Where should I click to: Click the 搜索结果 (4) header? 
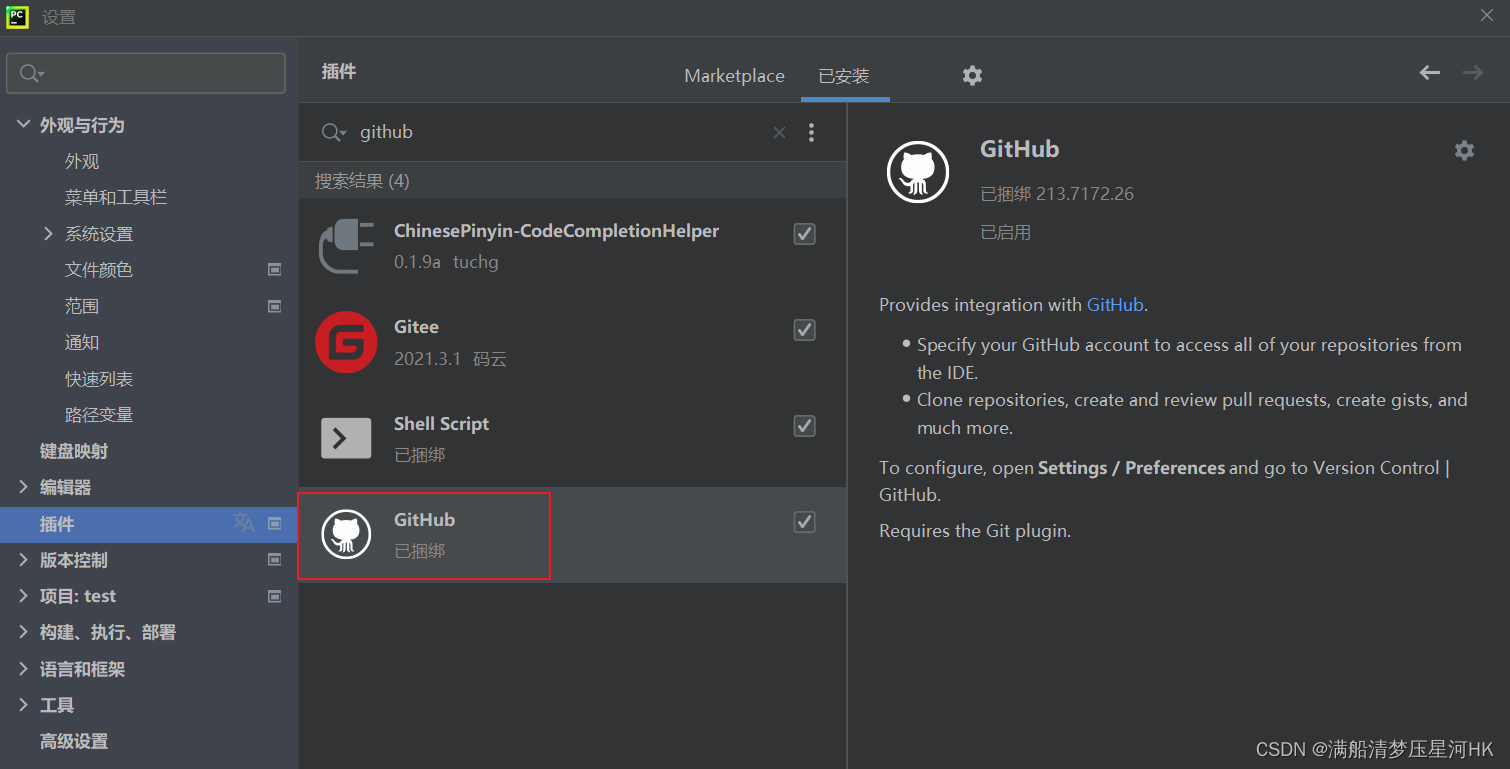[x=362, y=181]
